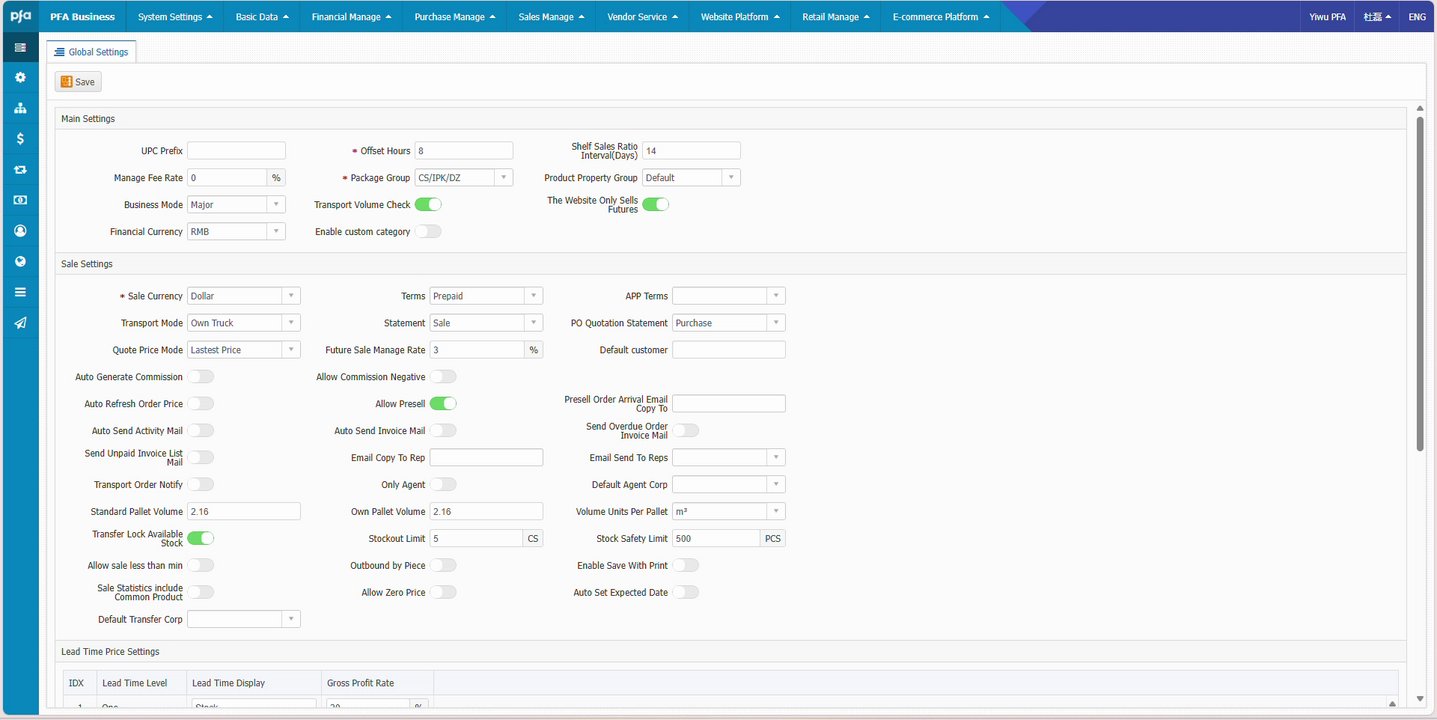Turn on Allow Zero Price
Image resolution: width=1437 pixels, height=720 pixels.
coord(443,593)
